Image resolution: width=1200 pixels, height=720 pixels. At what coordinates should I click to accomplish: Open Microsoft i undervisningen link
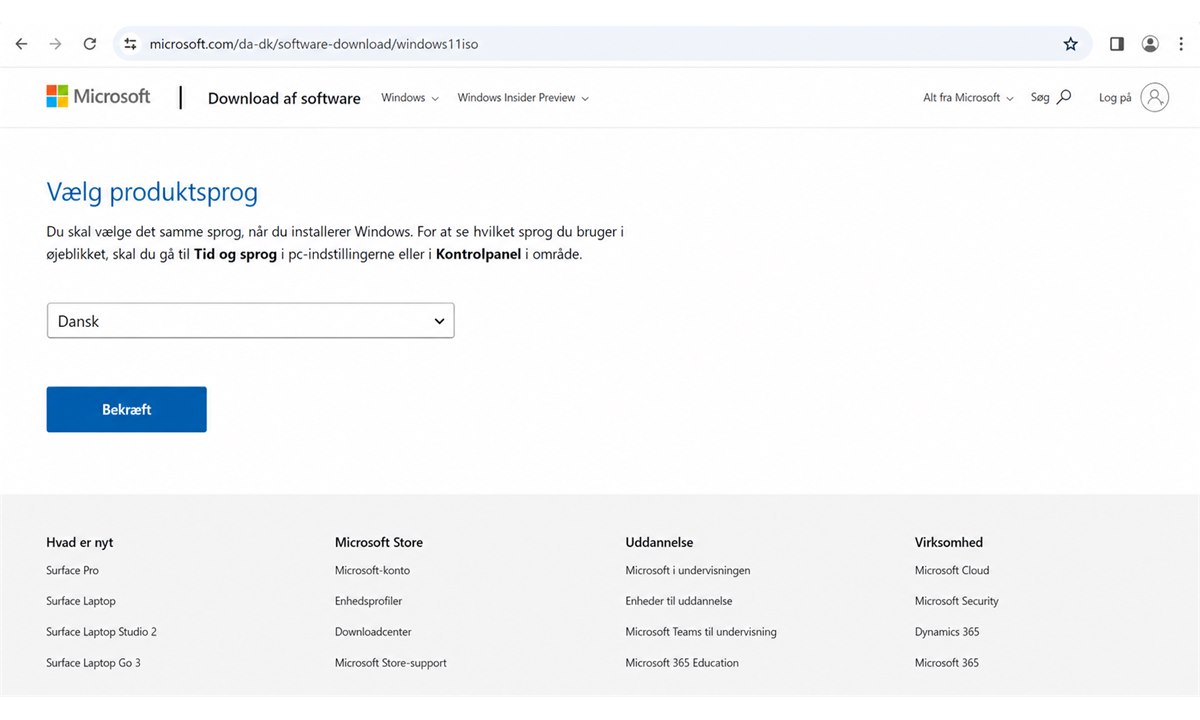[688, 570]
